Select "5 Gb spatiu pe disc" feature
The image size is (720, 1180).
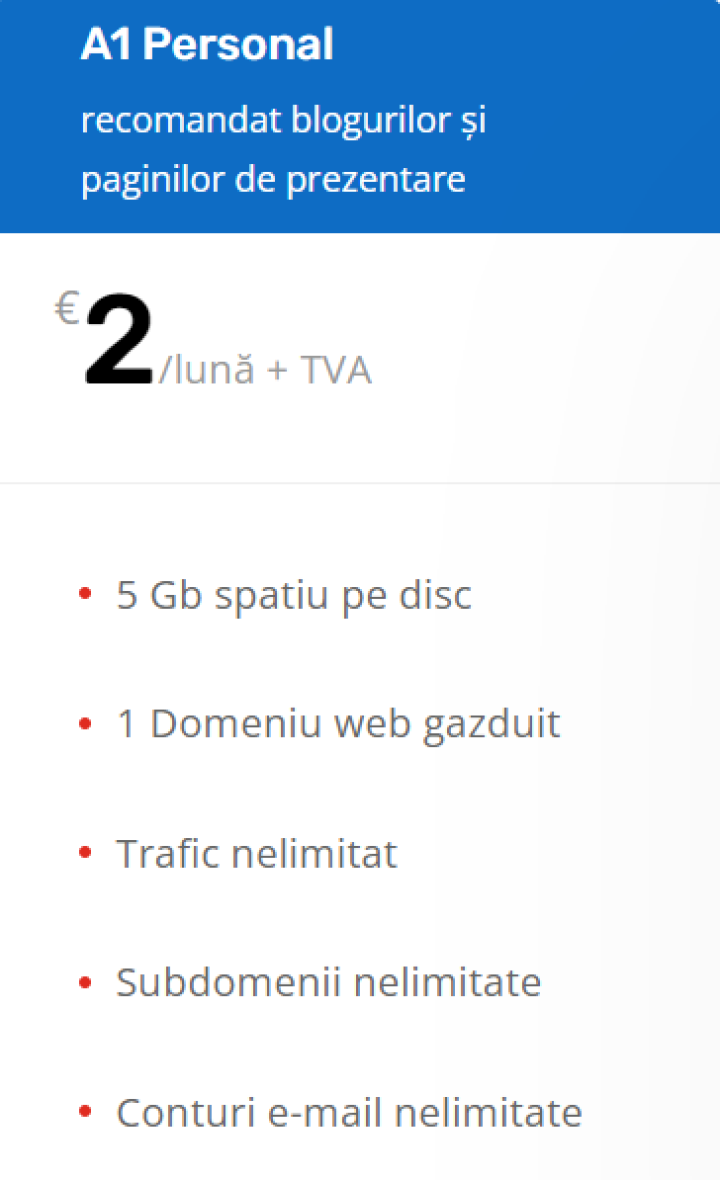294,595
